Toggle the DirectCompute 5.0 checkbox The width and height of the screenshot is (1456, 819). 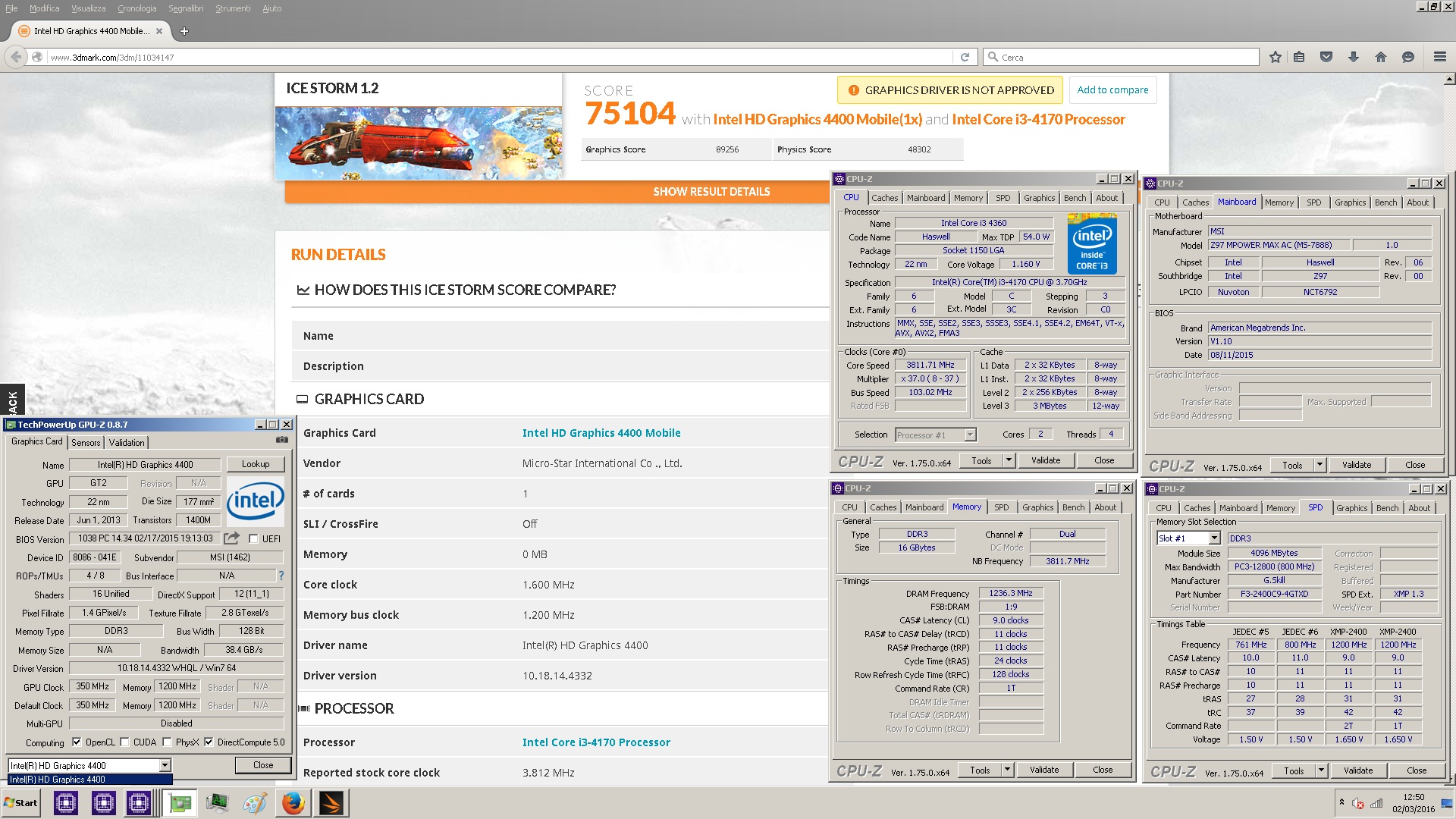coord(209,742)
